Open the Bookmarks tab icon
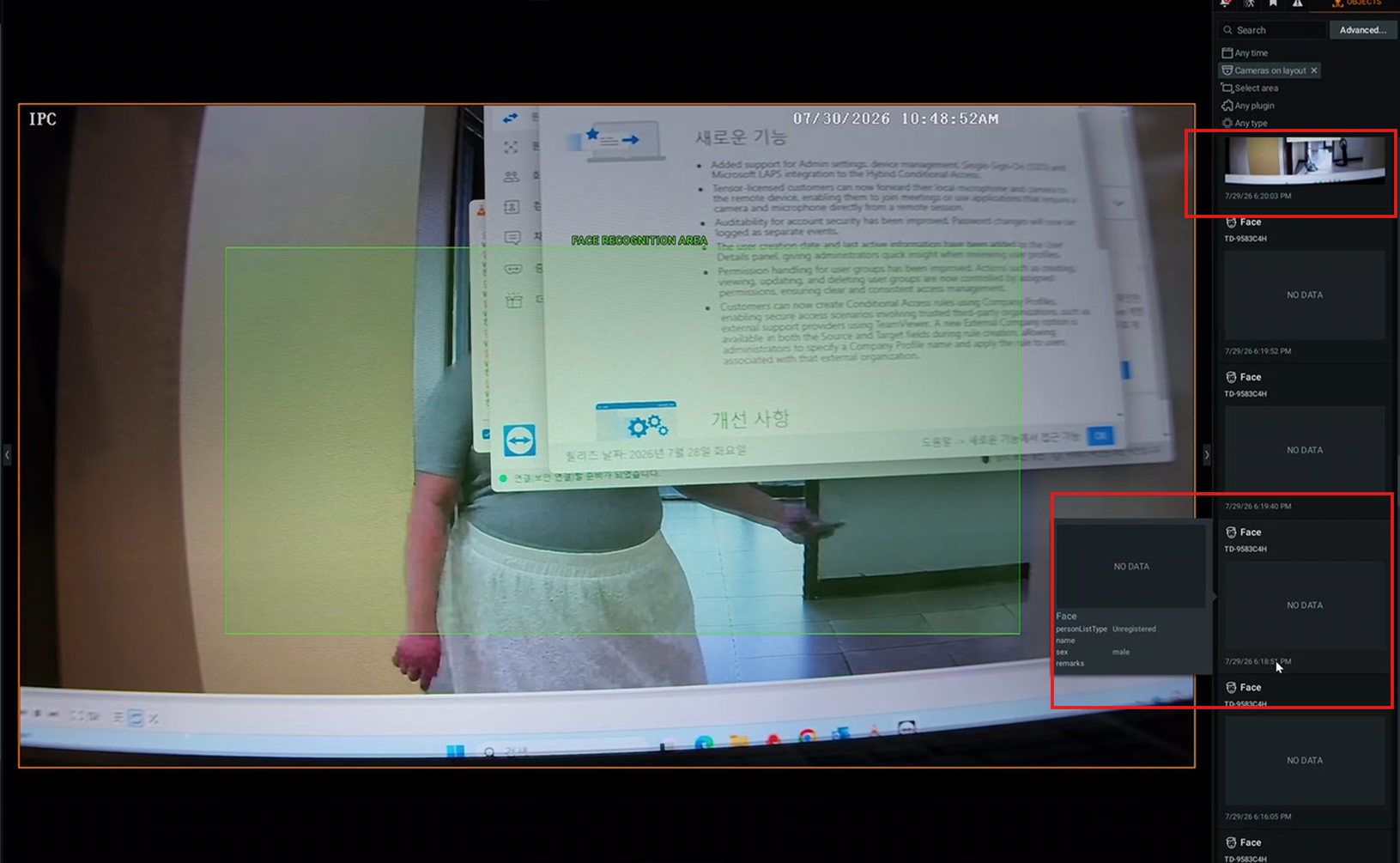 (1274, 3)
